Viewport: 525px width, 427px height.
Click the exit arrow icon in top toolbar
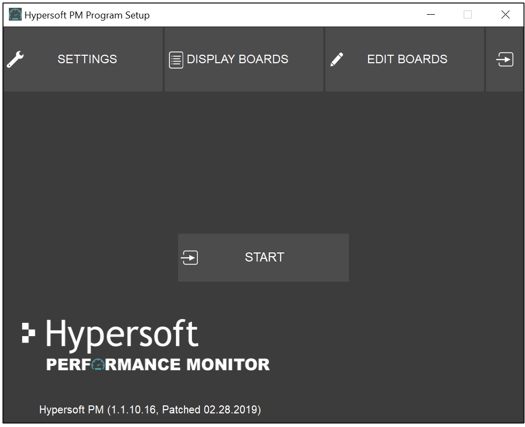(505, 59)
